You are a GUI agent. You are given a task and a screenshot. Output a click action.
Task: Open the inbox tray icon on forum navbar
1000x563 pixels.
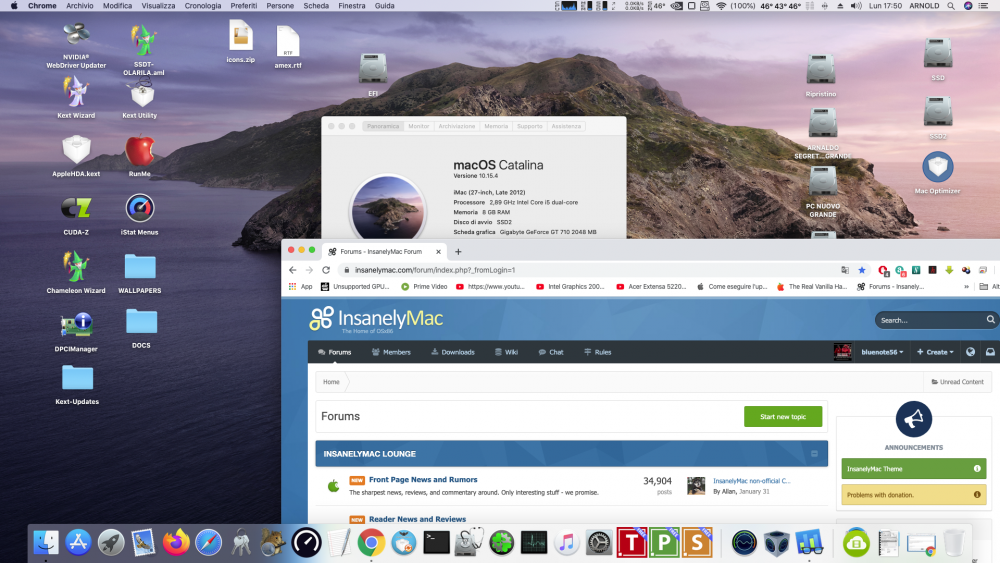point(990,351)
